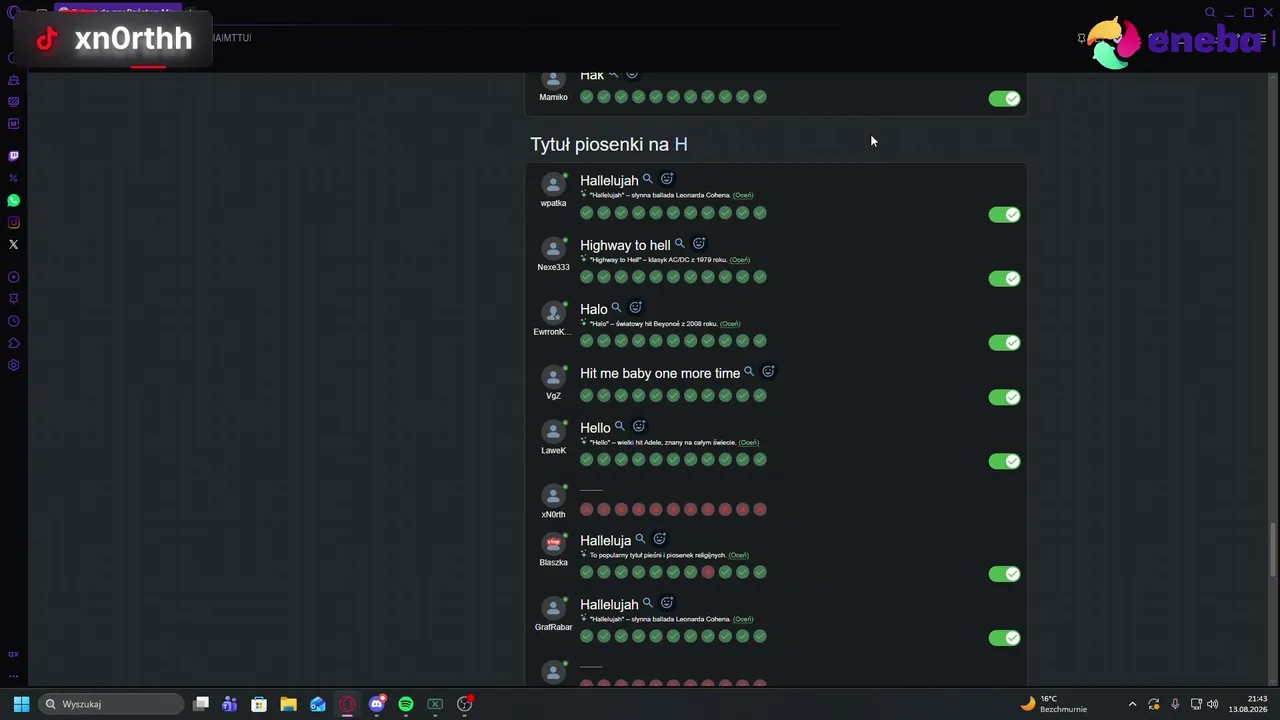Search the answer Hello by LaweK
Screen dimensions: 1280x720
tap(620, 426)
